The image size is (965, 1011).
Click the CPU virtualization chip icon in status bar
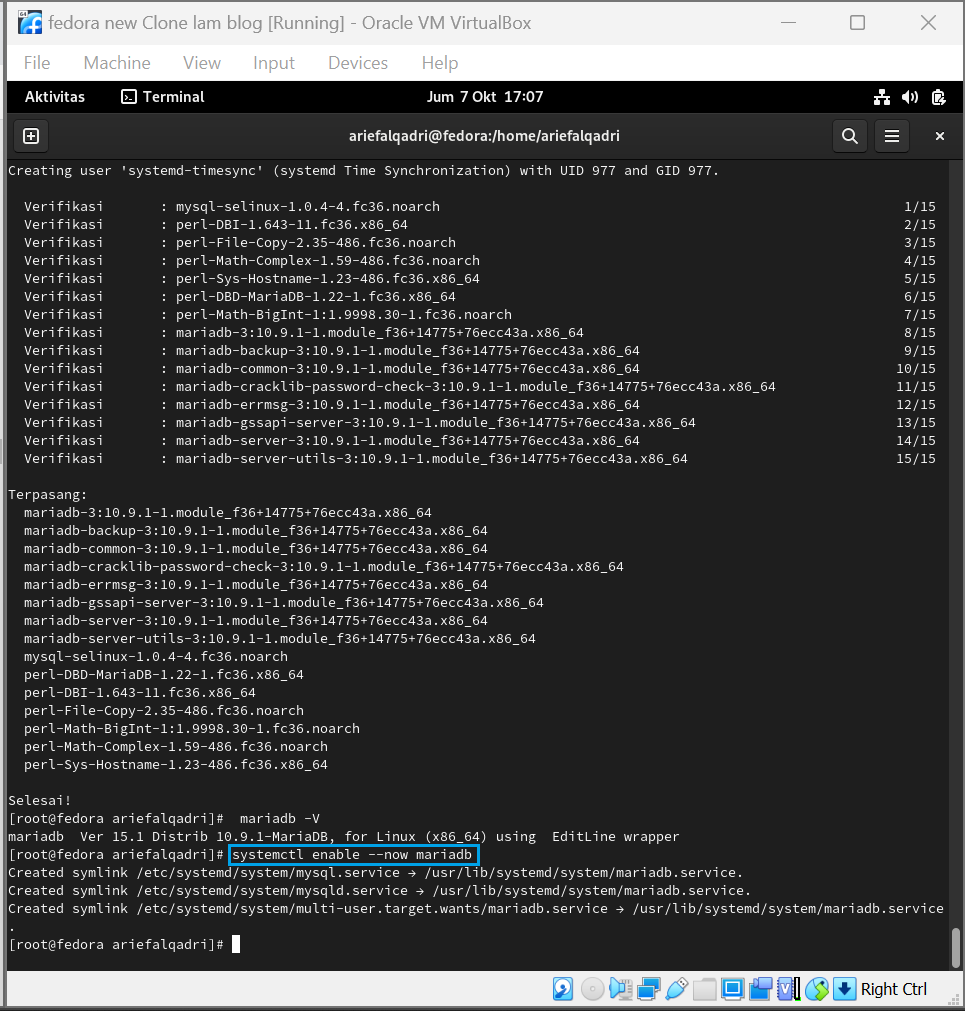788,988
